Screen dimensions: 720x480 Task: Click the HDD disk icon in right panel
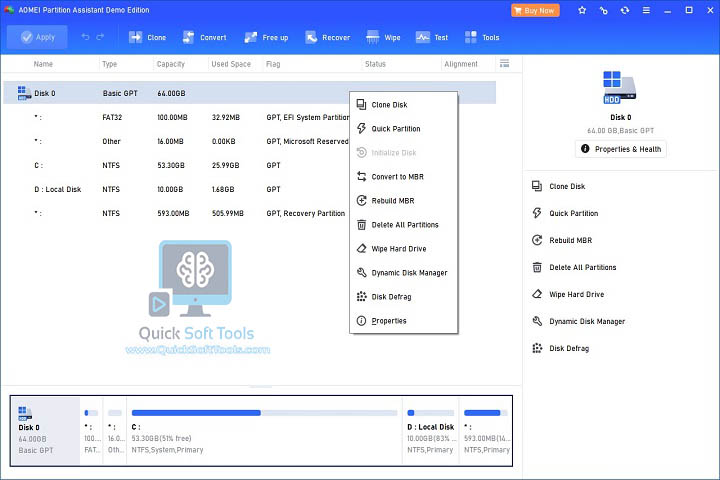click(620, 88)
